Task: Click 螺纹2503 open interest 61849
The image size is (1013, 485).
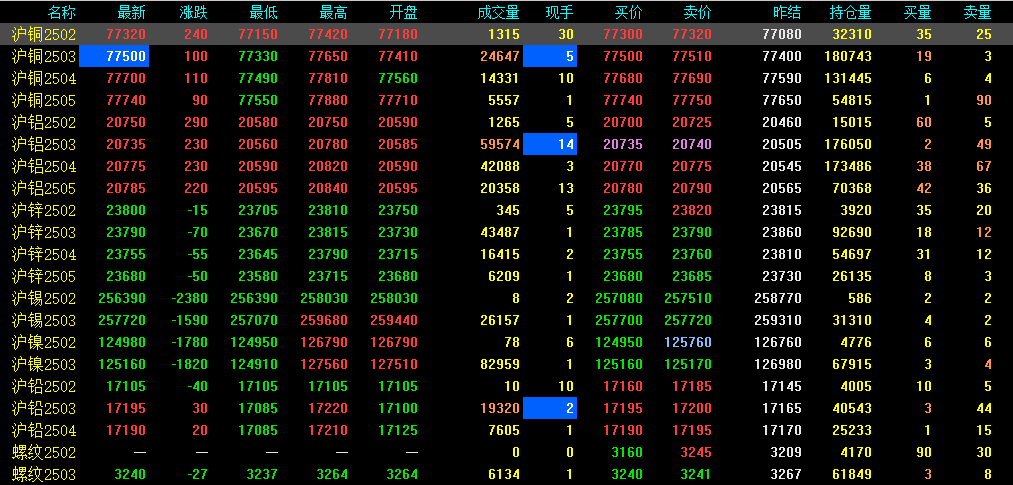Action: pos(851,474)
